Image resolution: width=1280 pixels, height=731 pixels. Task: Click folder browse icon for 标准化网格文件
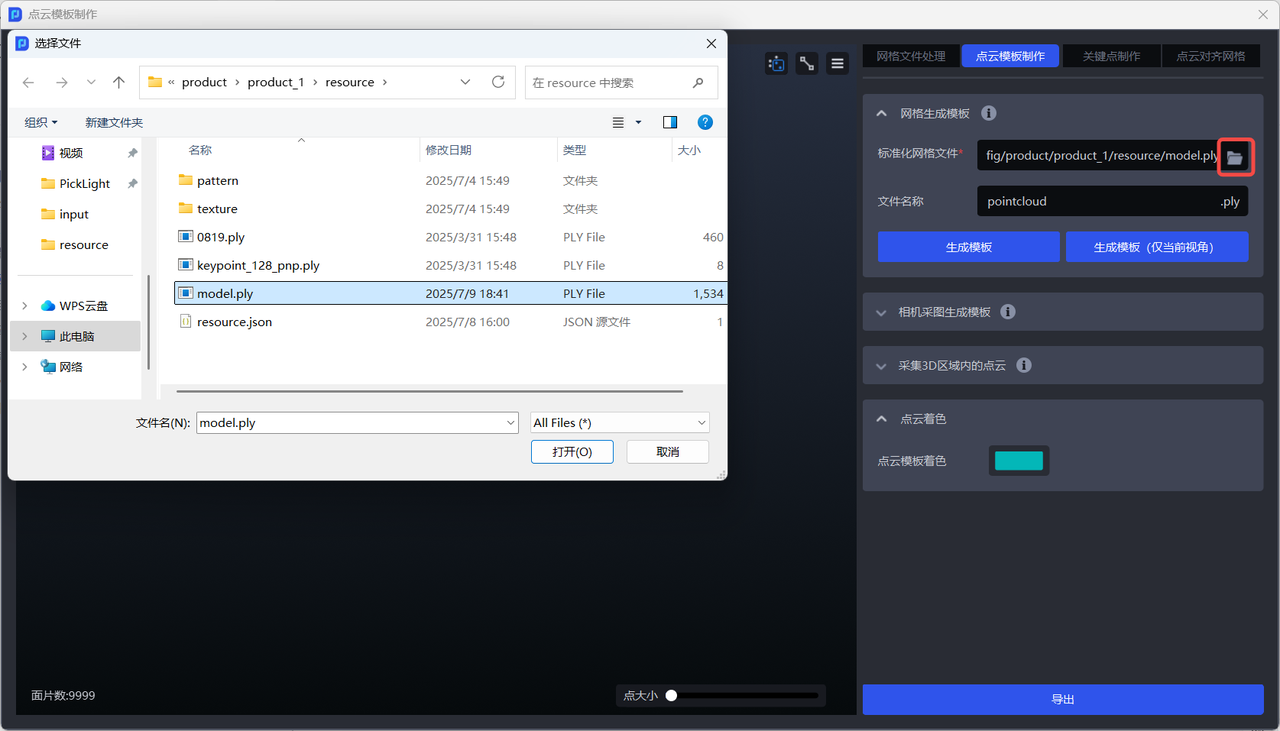pos(1235,157)
